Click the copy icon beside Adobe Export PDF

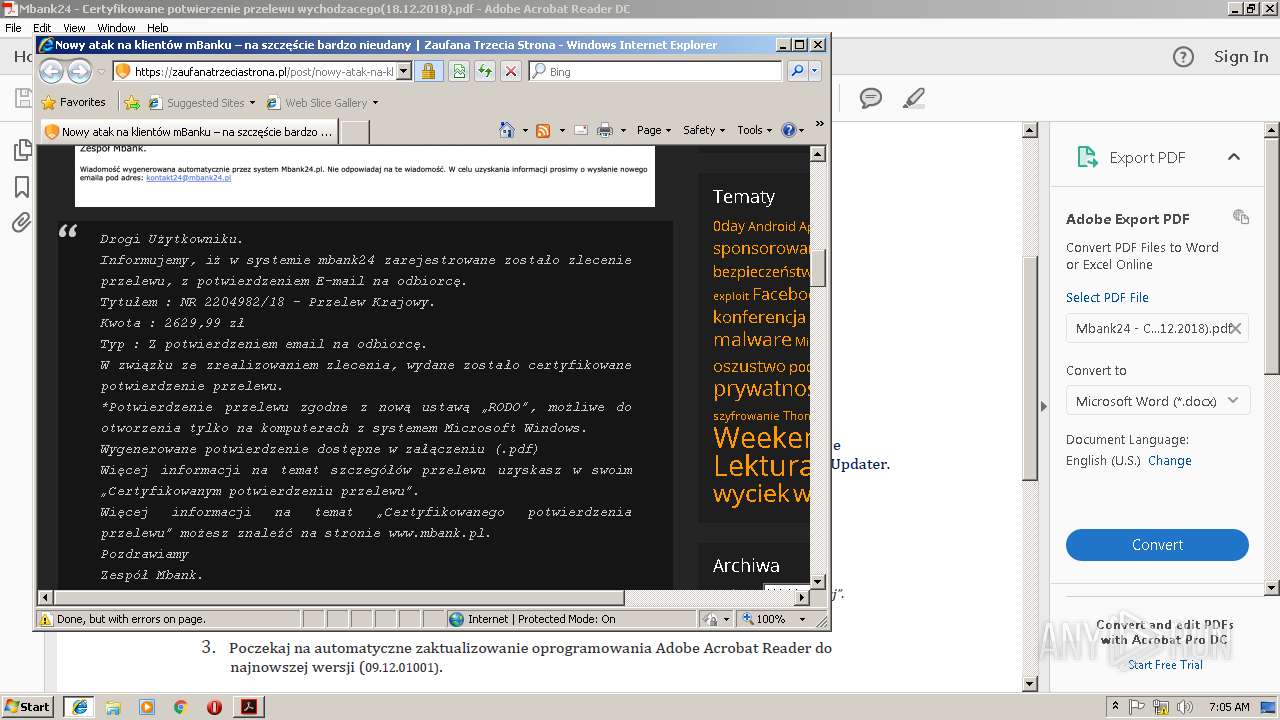[x=1241, y=217]
